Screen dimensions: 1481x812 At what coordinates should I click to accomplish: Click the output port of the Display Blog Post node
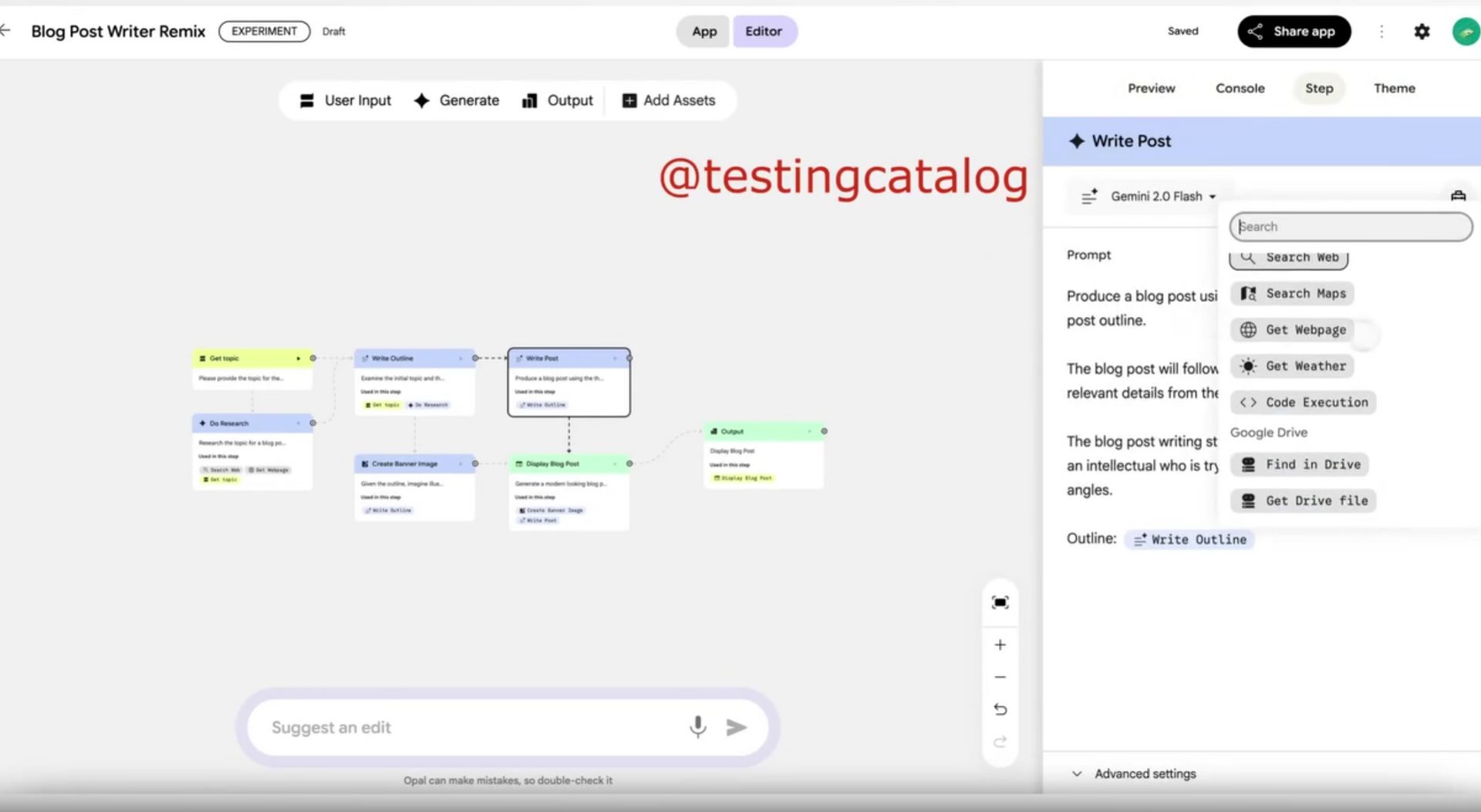(x=629, y=463)
